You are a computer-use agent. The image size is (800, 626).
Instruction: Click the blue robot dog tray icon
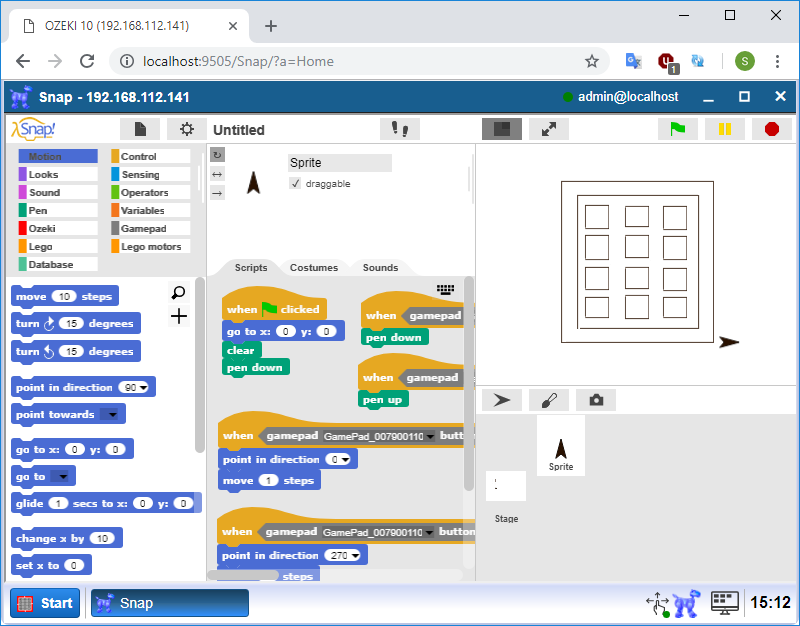click(x=686, y=603)
